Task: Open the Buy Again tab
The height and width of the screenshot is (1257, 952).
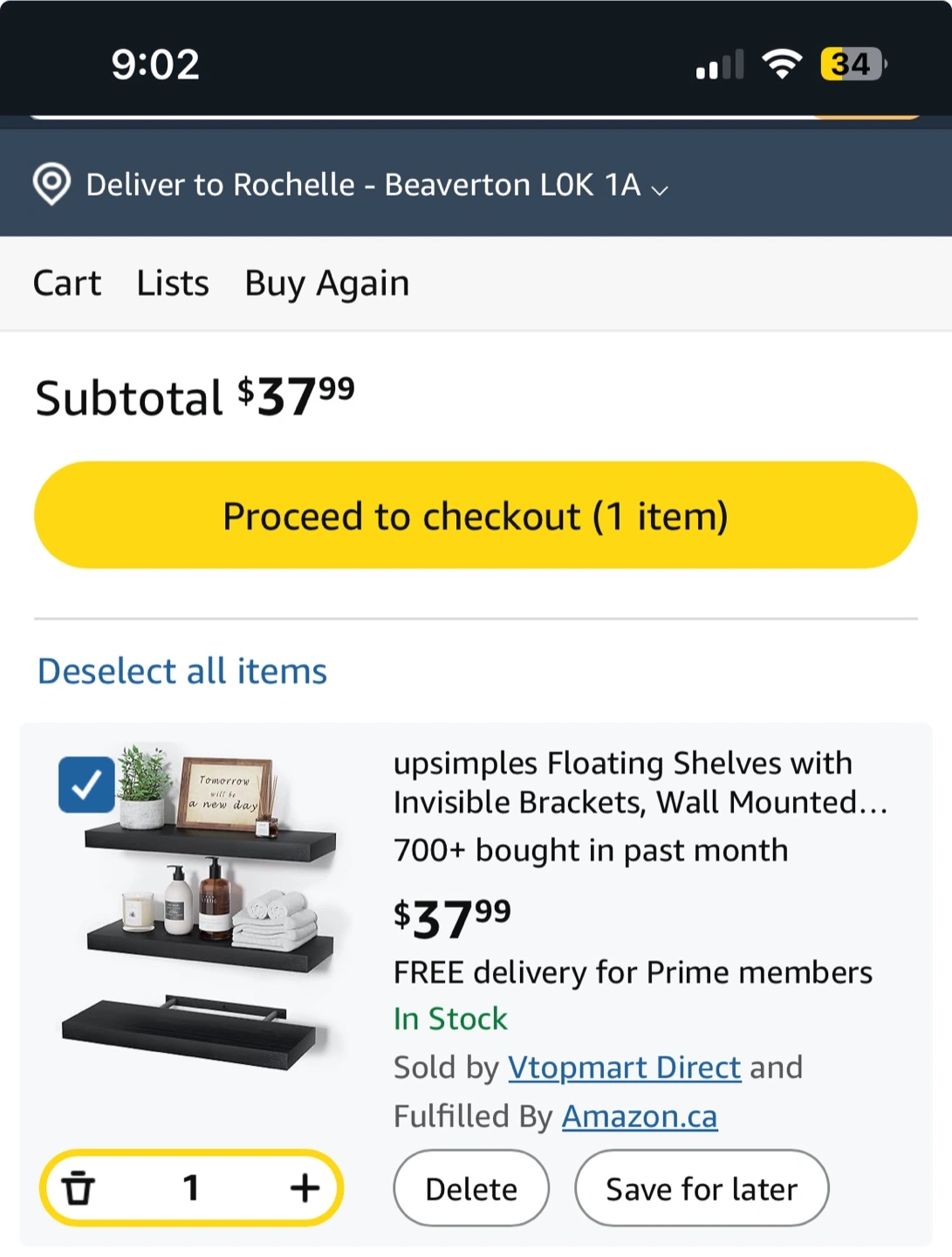Action: [x=327, y=284]
